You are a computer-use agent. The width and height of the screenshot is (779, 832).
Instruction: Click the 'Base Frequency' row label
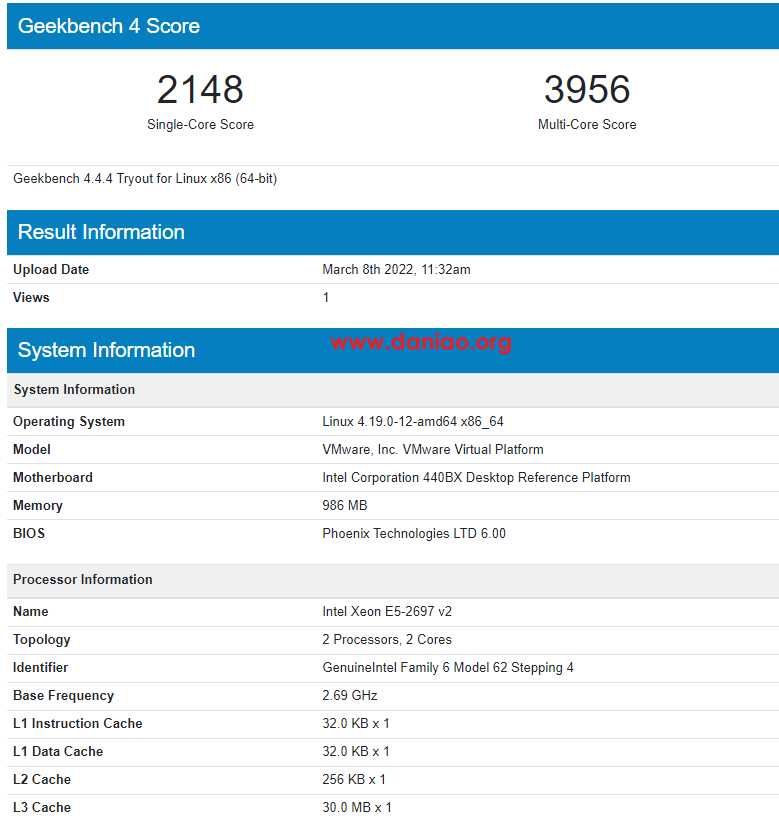(63, 696)
